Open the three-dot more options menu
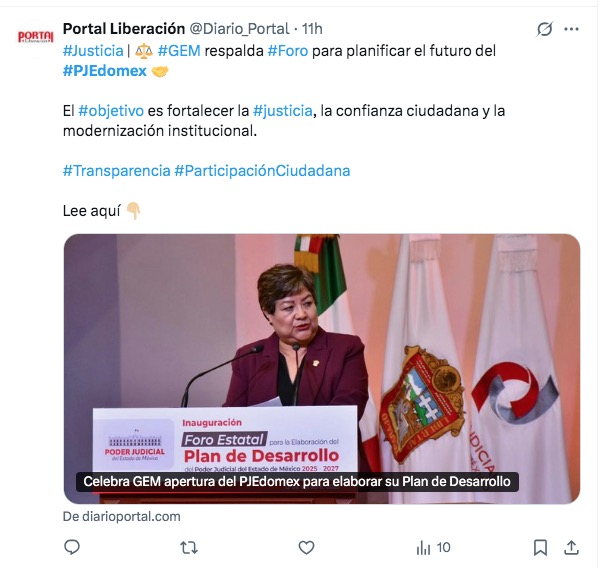This screenshot has width=601, height=568. tap(571, 29)
